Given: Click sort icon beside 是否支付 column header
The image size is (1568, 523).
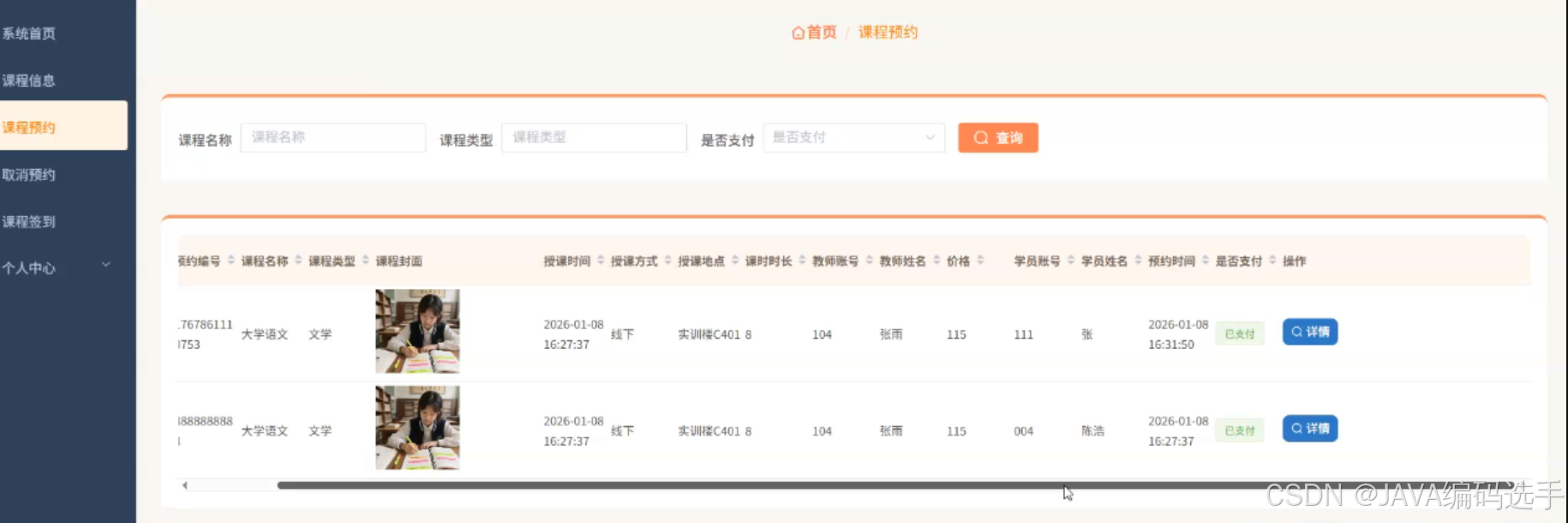Looking at the screenshot, I should (1272, 261).
